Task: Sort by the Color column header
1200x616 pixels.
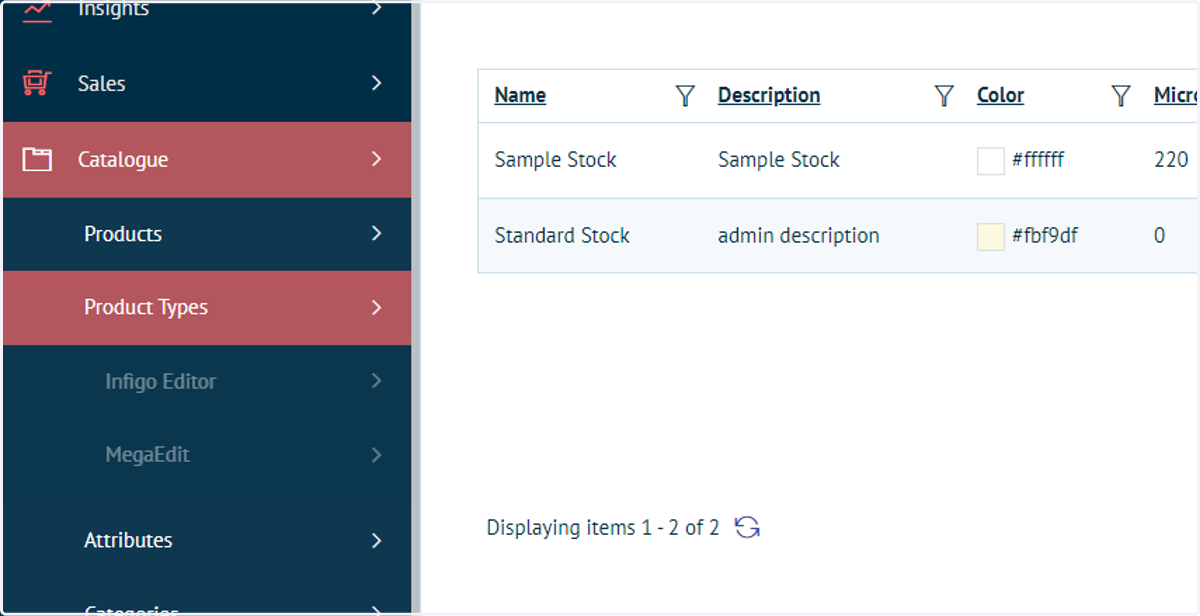Action: coord(1000,96)
